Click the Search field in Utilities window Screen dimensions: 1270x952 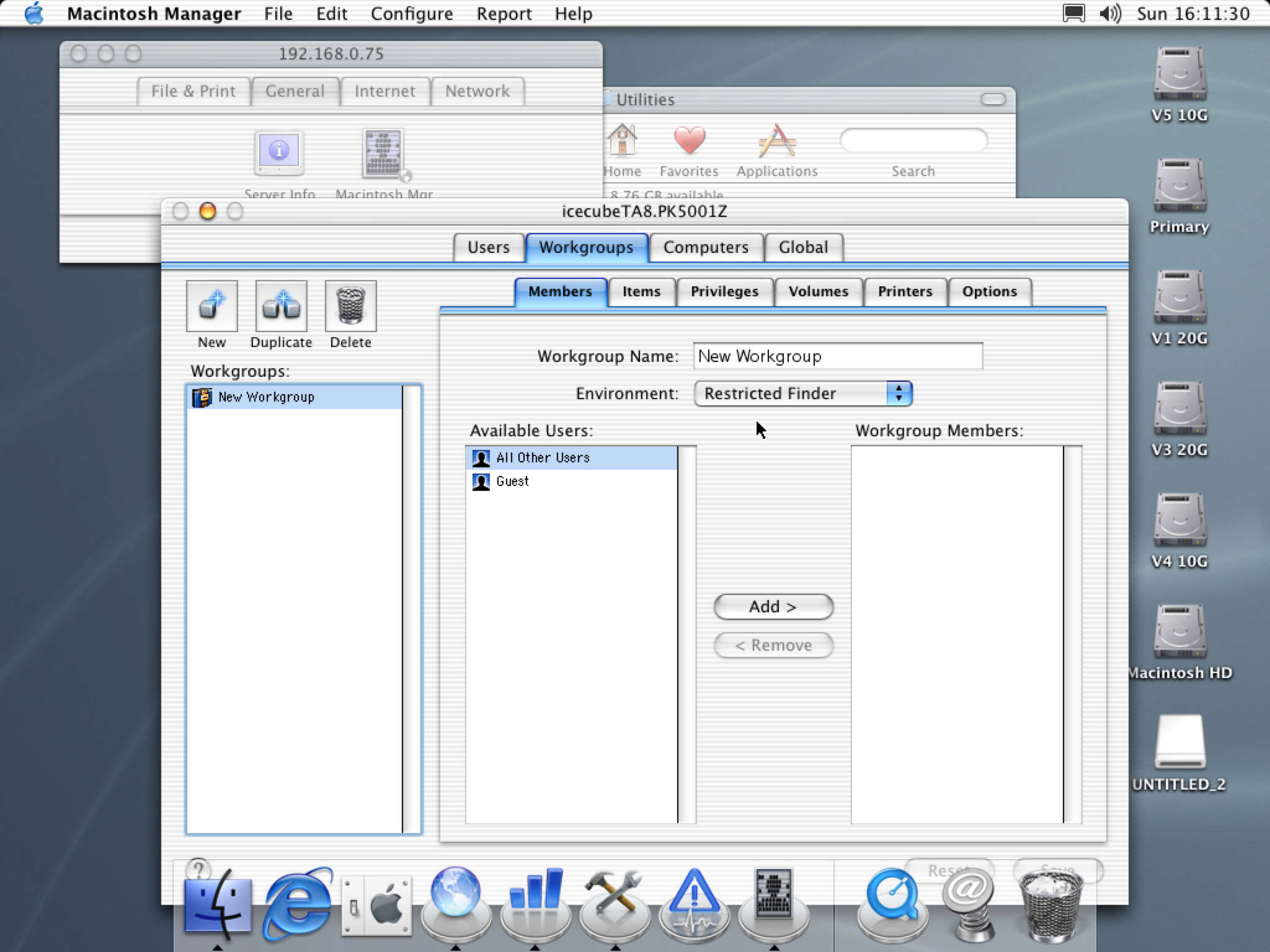click(x=913, y=141)
